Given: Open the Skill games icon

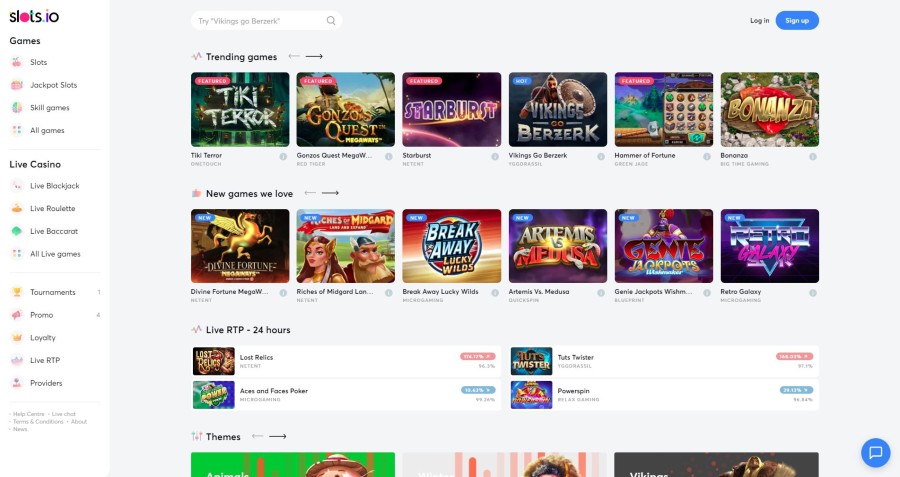Looking at the screenshot, I should pyautogui.click(x=17, y=107).
